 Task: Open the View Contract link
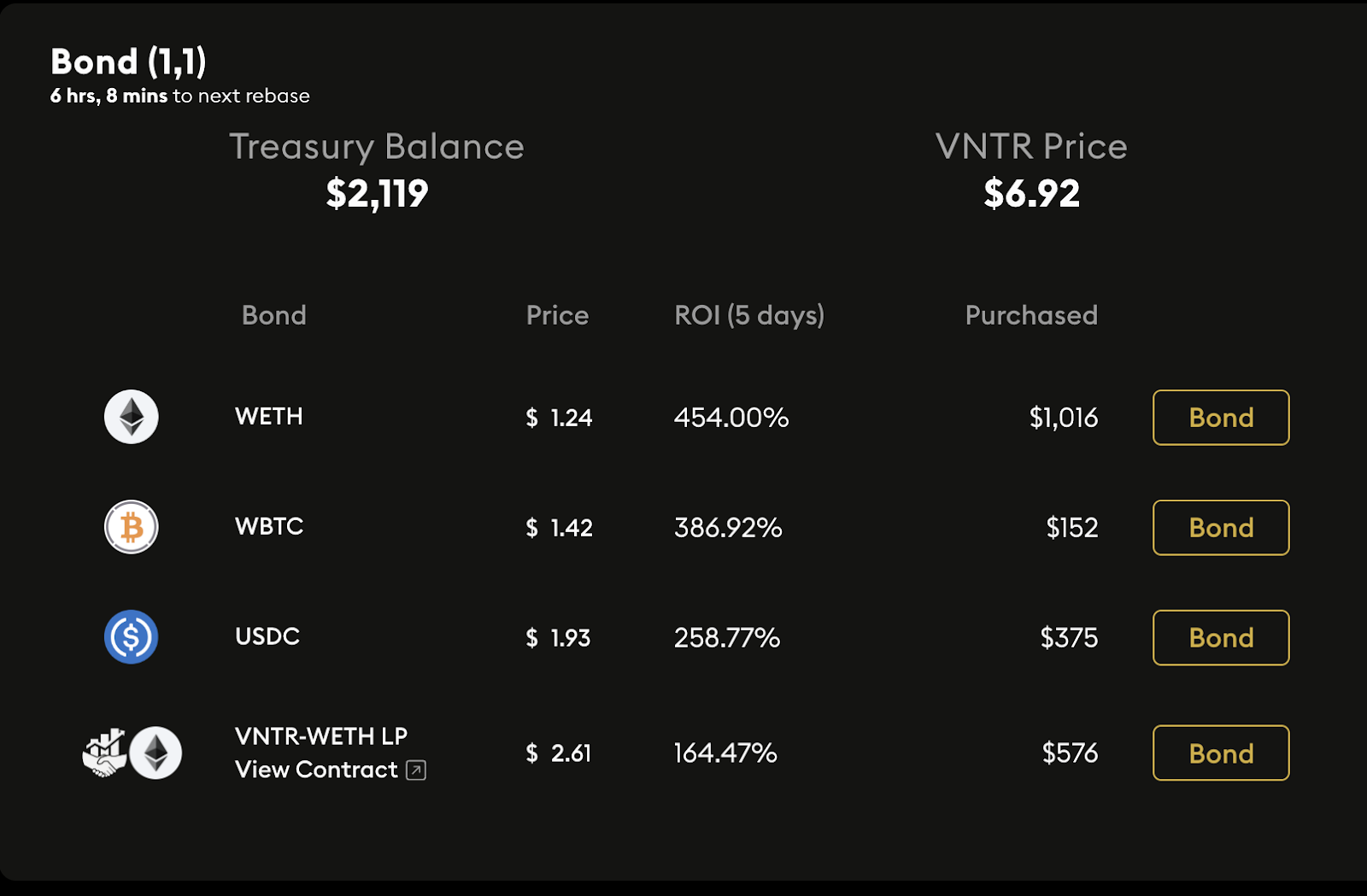click(x=316, y=770)
